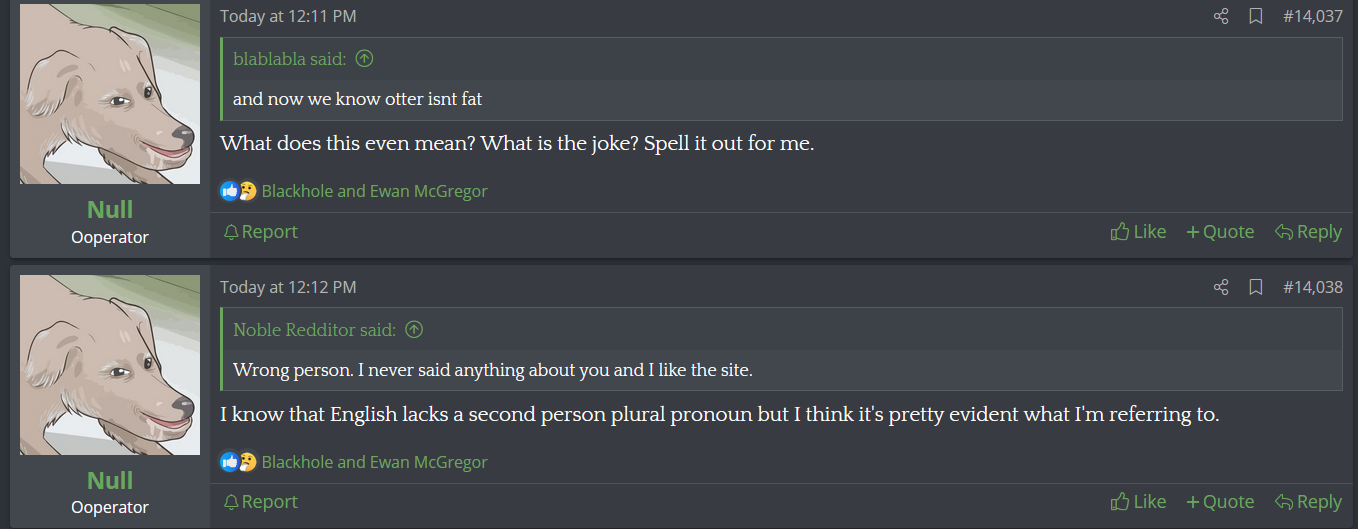Like the post asking about the joke
The width and height of the screenshot is (1358, 529).
tap(1138, 232)
